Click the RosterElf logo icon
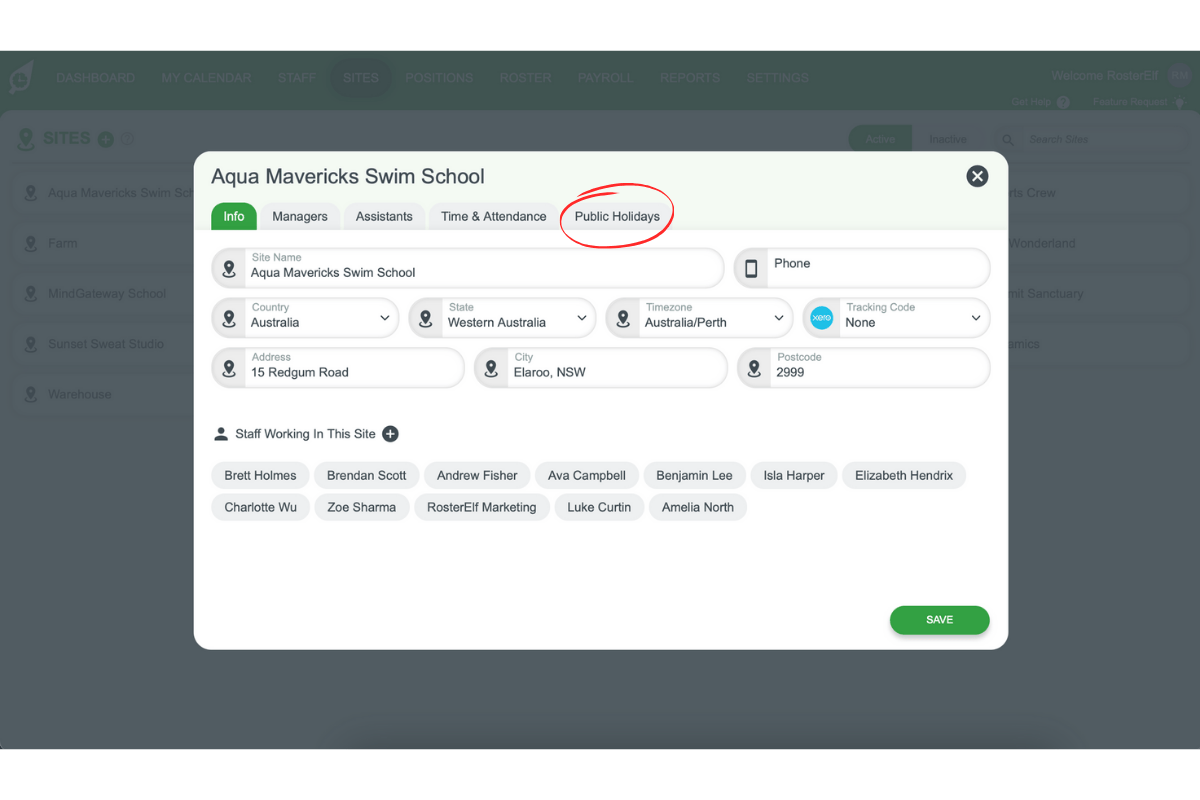1200x800 pixels. pyautogui.click(x=22, y=78)
